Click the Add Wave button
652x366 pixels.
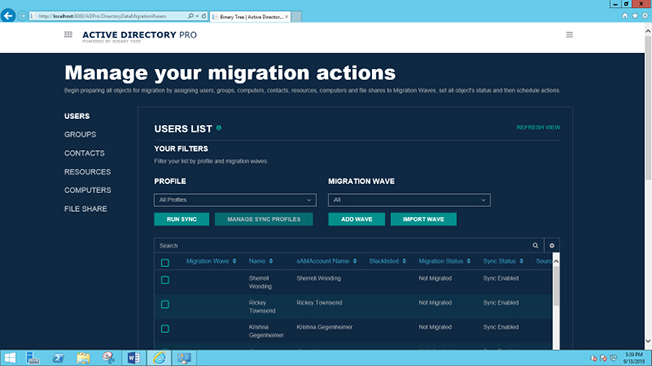coord(356,219)
